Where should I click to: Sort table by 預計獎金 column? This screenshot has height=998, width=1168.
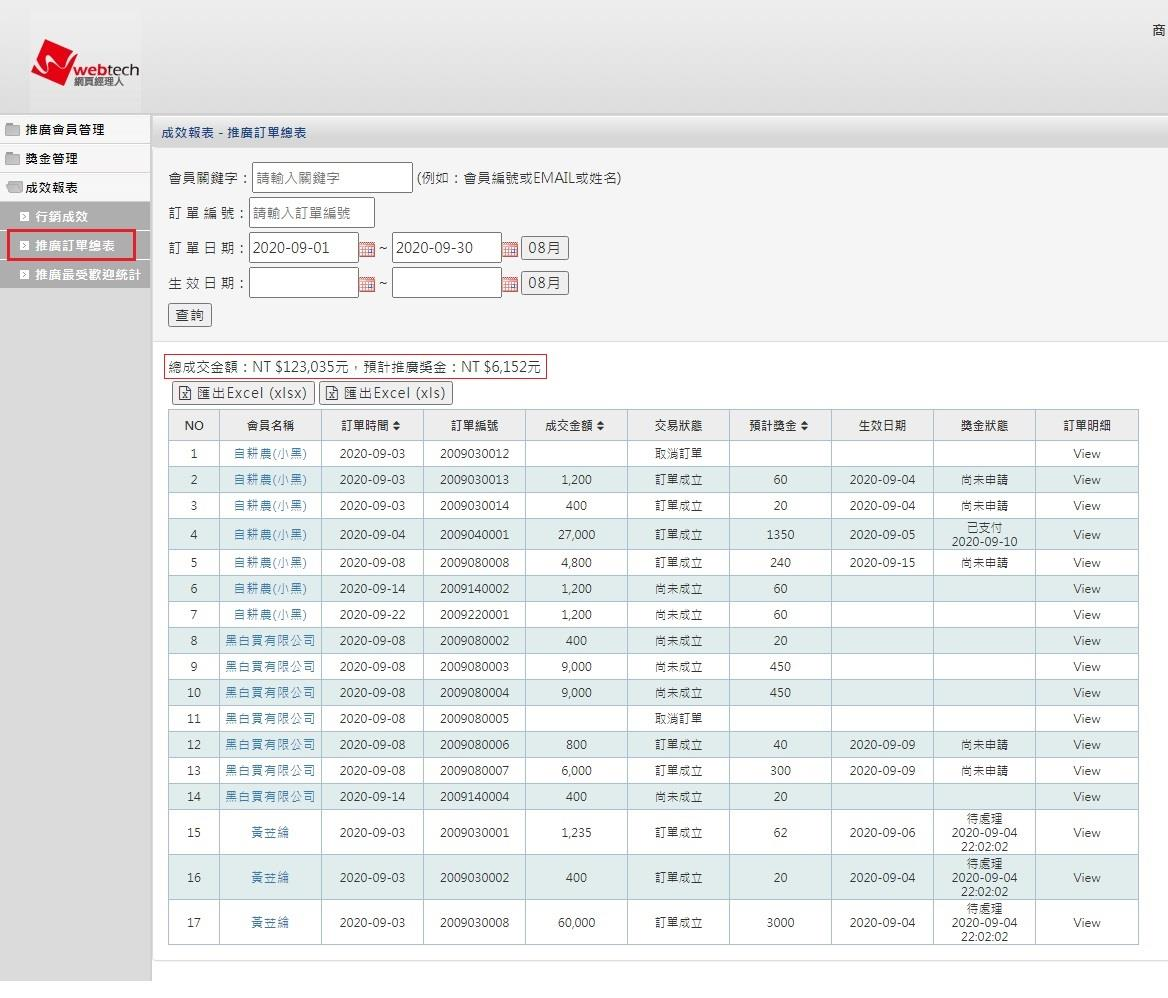[779, 426]
